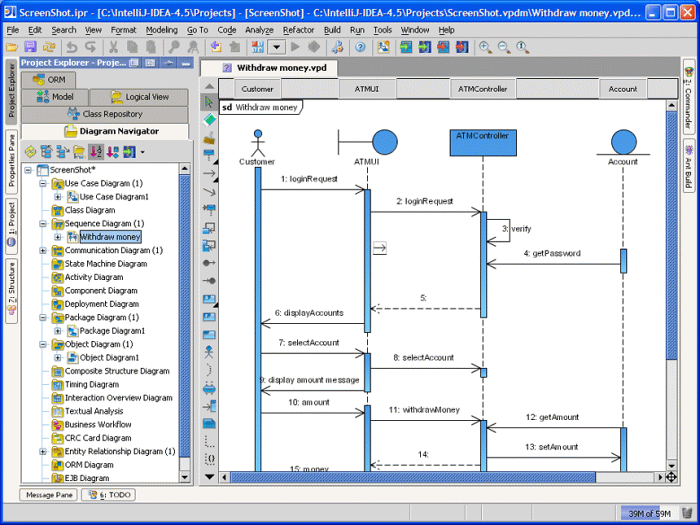Collapse the ScreenShot* root node
This screenshot has height=525, width=700.
pos(28,170)
